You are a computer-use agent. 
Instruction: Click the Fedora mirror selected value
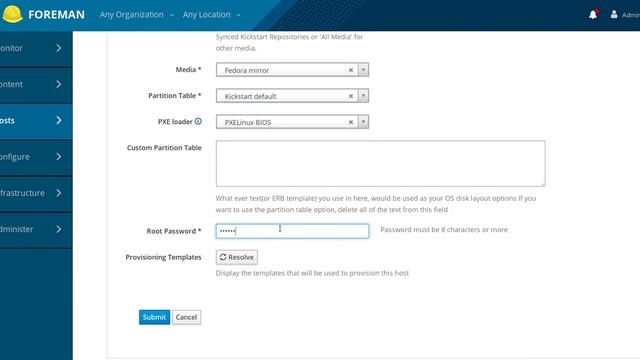click(247, 70)
